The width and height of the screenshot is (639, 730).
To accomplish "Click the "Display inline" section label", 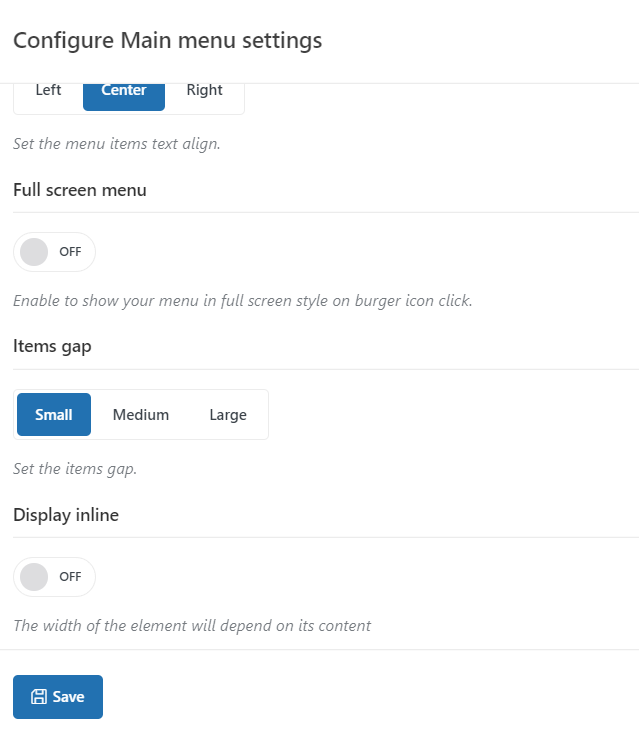I will [66, 515].
